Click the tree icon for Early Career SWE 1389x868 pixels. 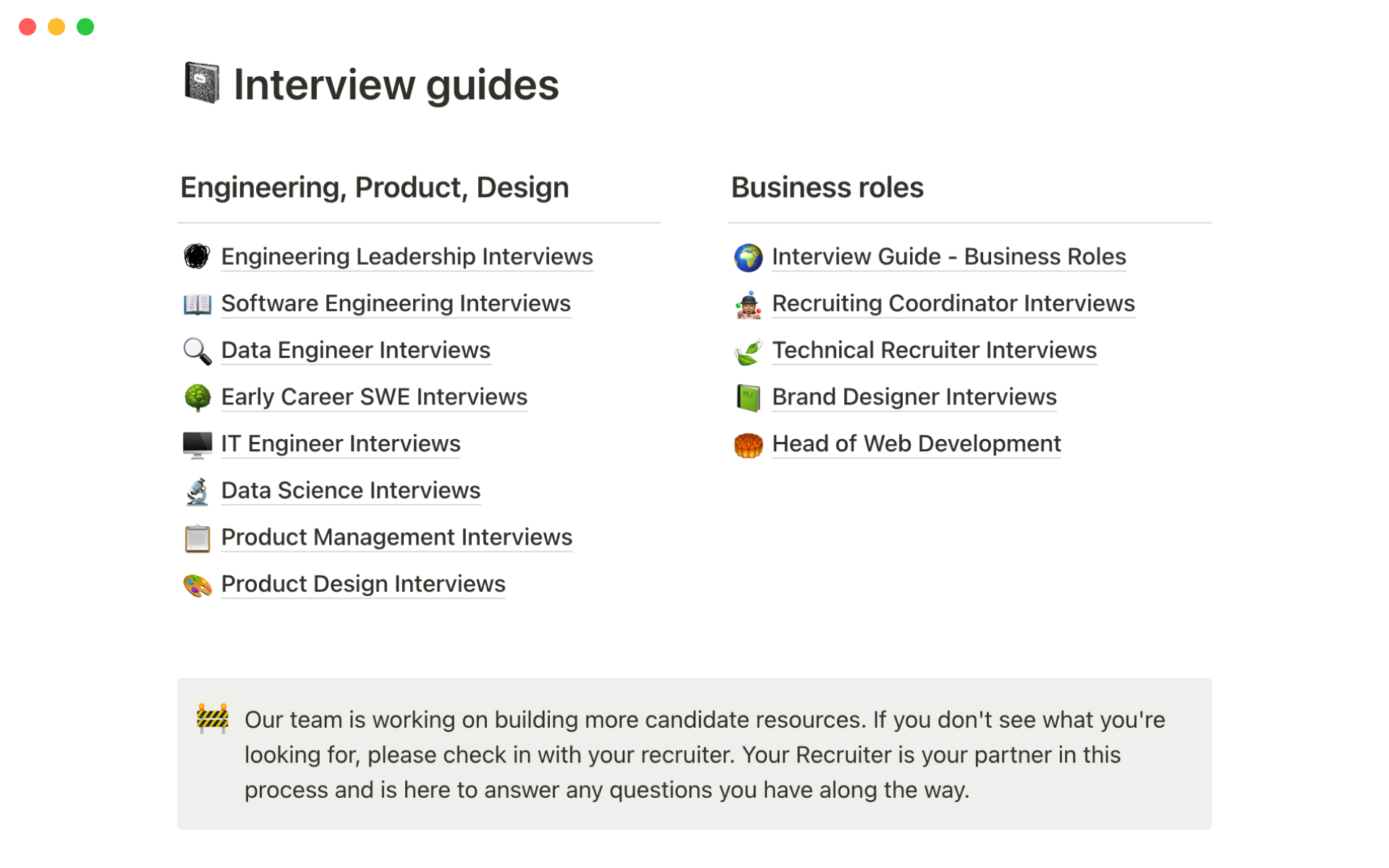(x=197, y=397)
